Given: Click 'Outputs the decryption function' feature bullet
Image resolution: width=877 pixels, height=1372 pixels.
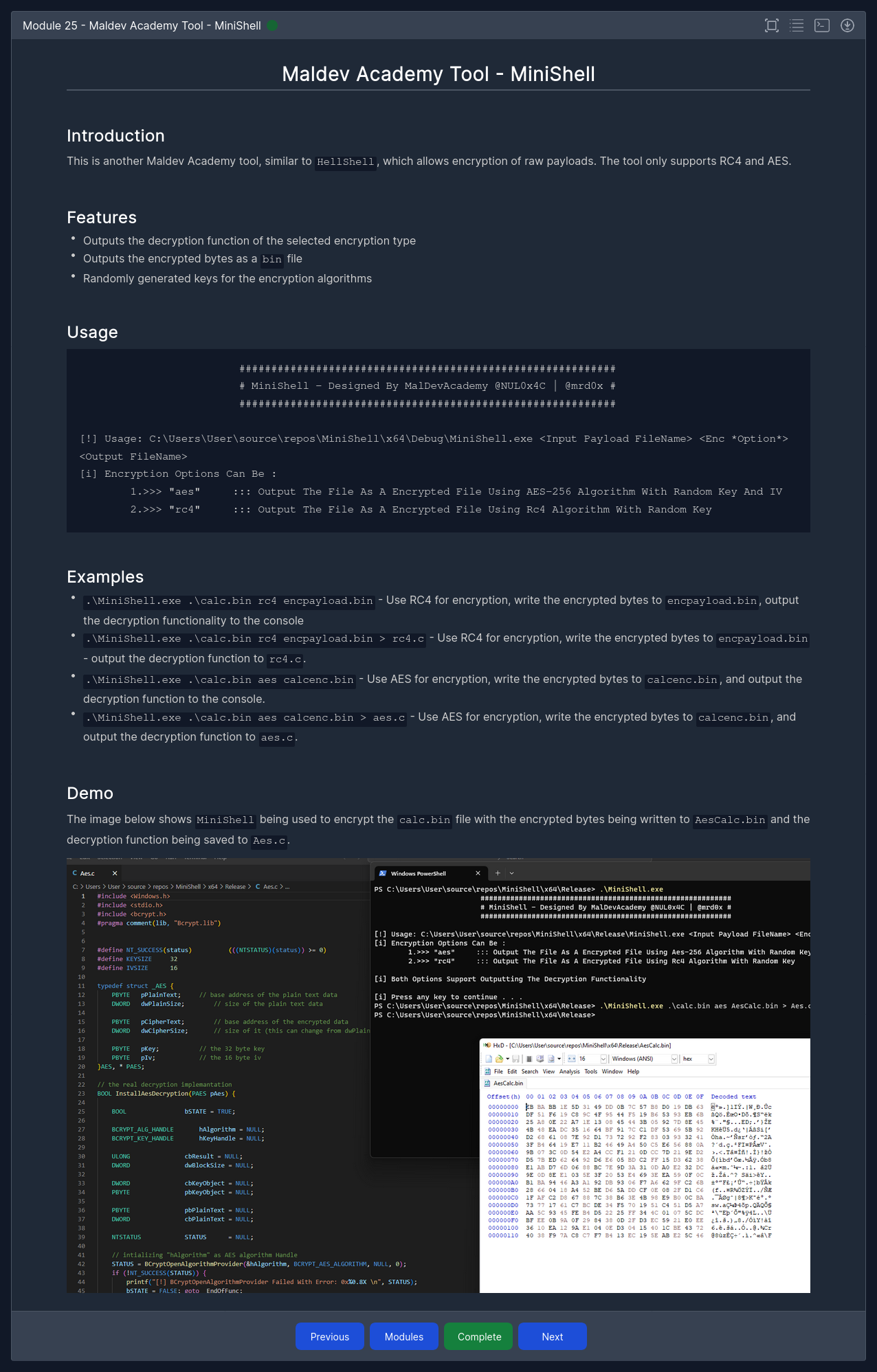Looking at the screenshot, I should coord(249,240).
